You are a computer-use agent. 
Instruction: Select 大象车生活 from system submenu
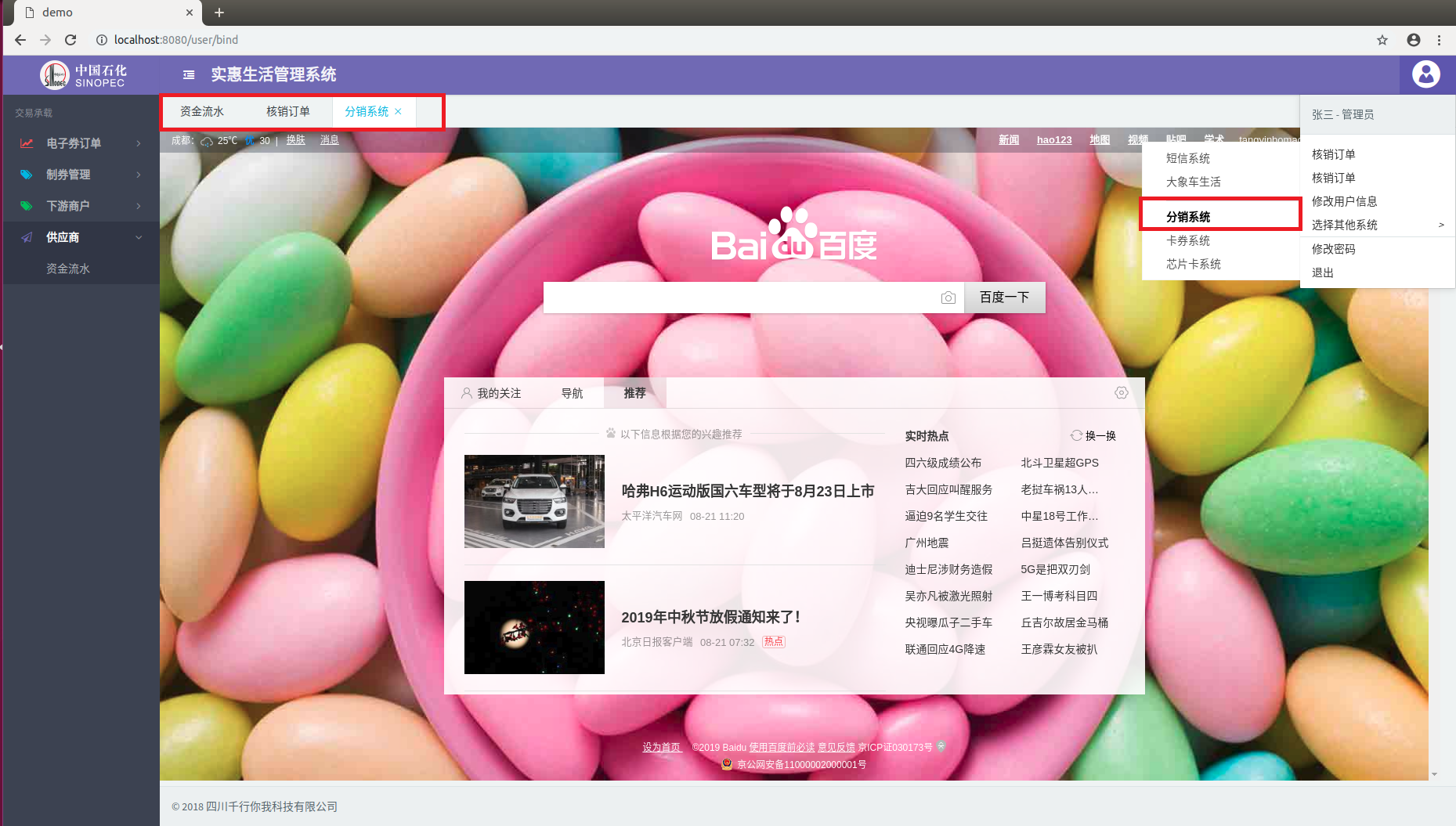pyautogui.click(x=1194, y=182)
